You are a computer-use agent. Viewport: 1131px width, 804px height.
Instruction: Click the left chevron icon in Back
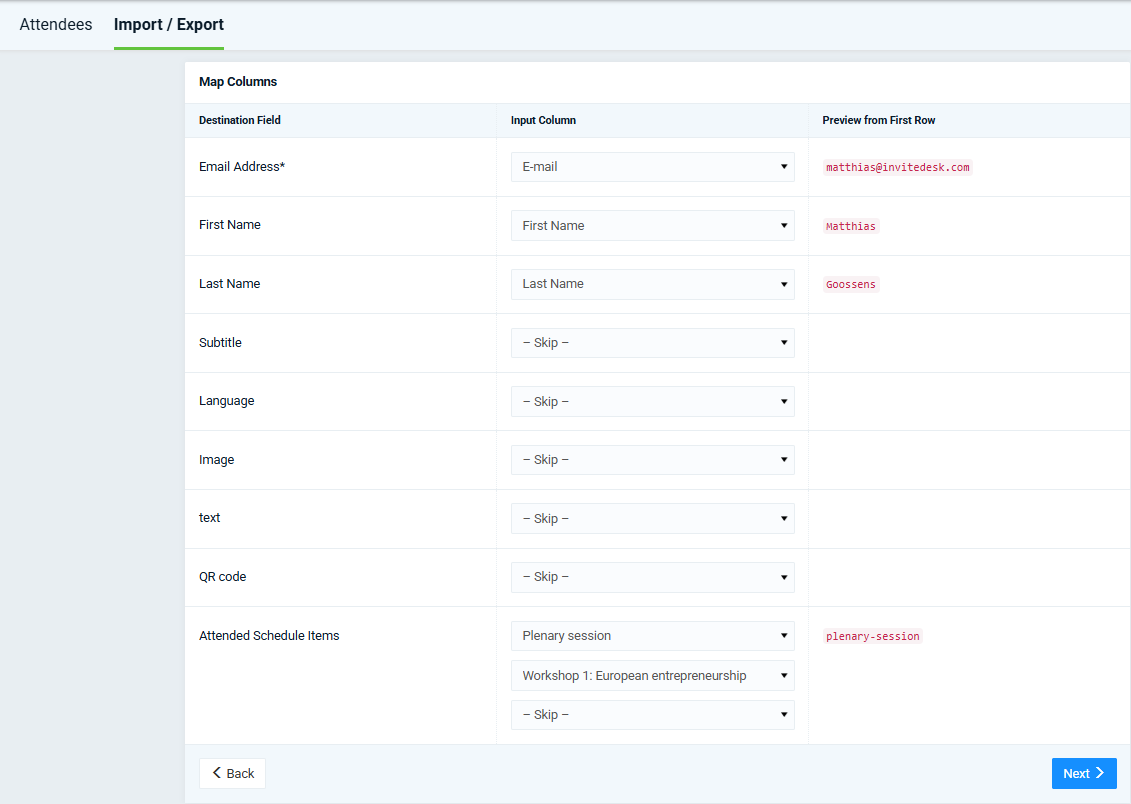tap(216, 773)
